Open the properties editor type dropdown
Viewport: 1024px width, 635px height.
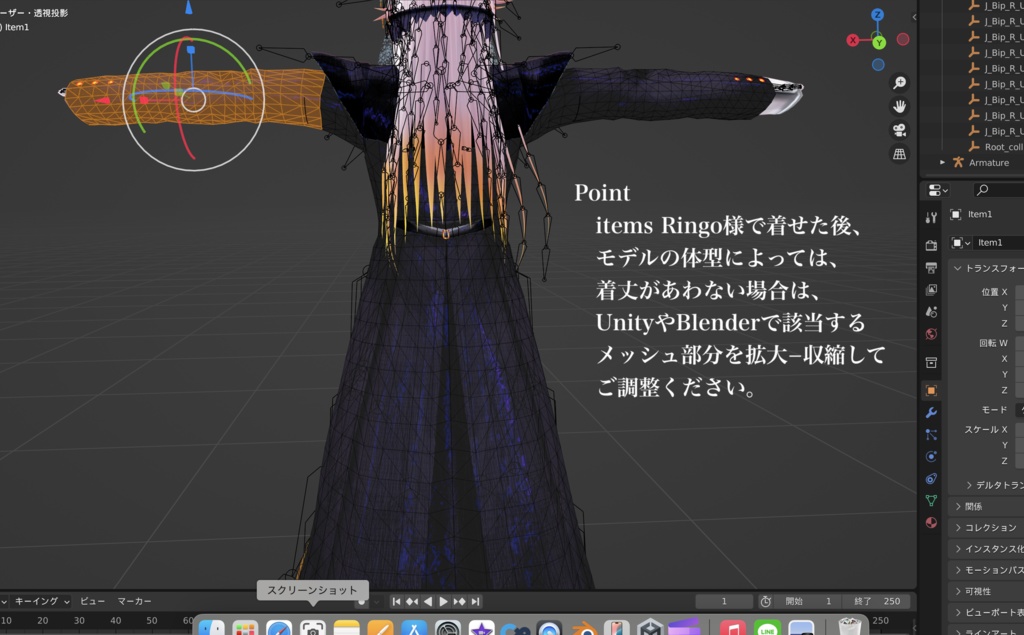[x=938, y=190]
